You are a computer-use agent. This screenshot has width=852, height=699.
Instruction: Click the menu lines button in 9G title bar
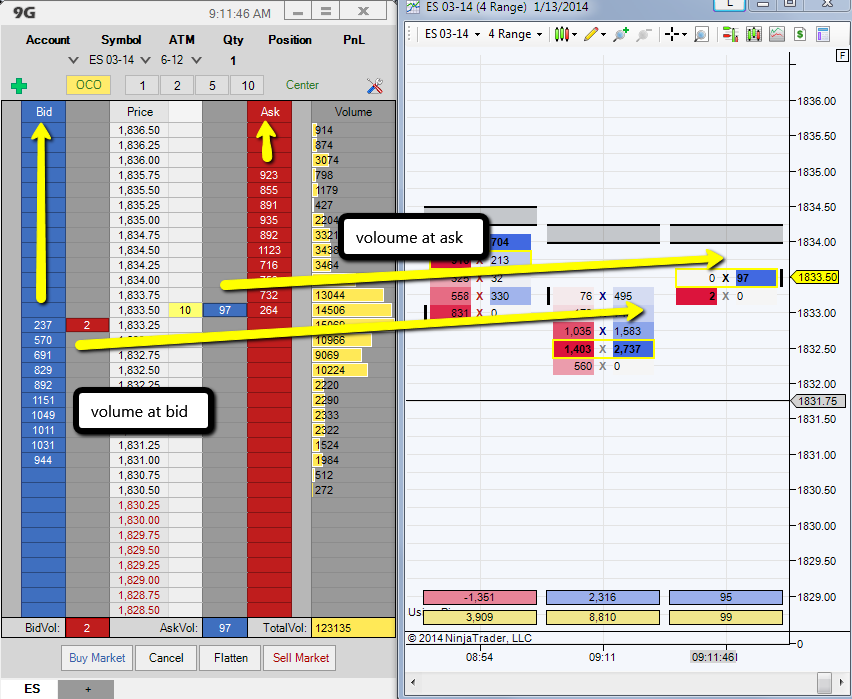[325, 11]
